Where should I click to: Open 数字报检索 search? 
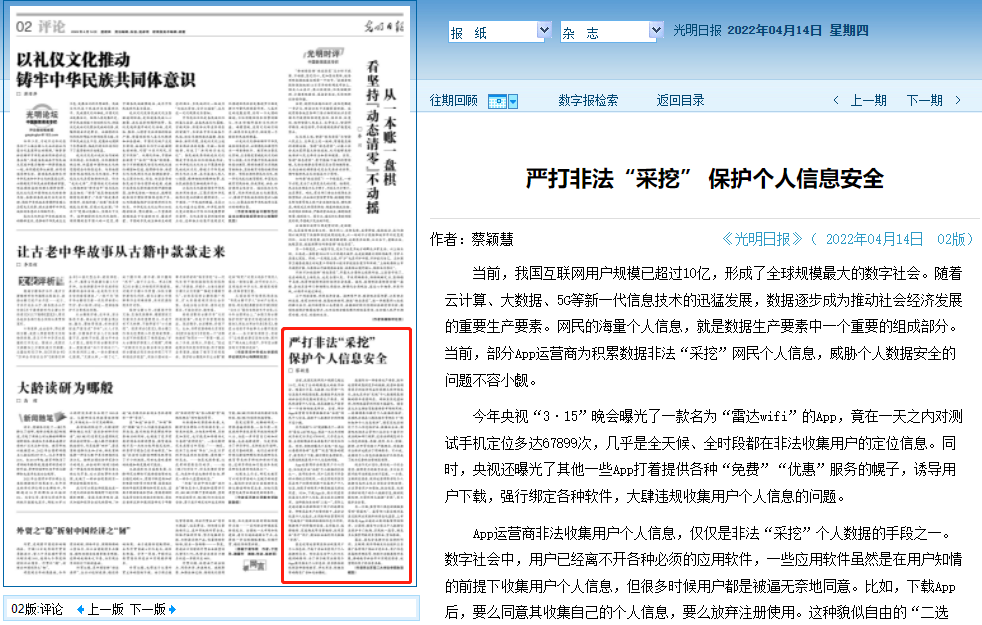[587, 100]
